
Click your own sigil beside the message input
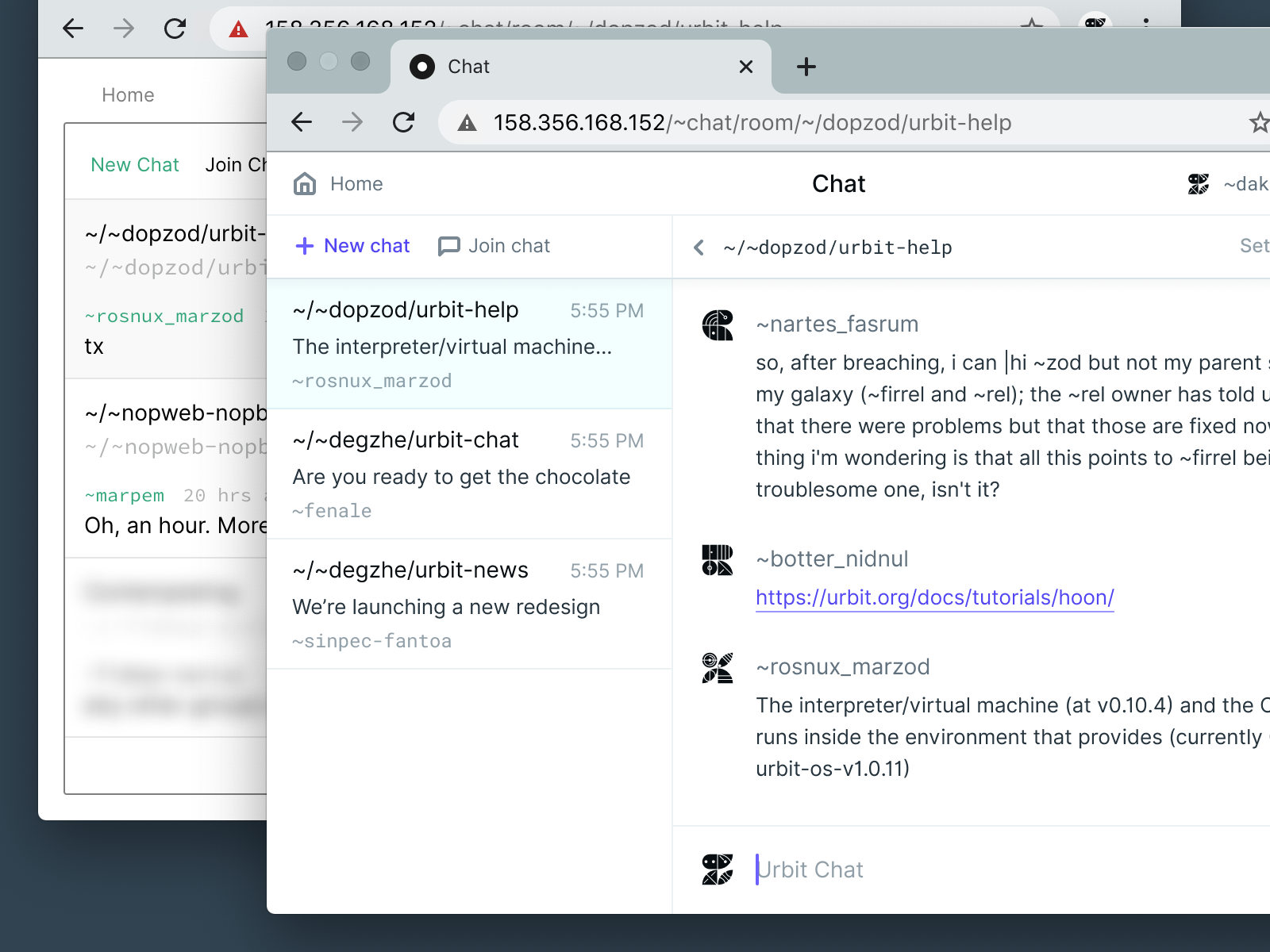pyautogui.click(x=718, y=869)
